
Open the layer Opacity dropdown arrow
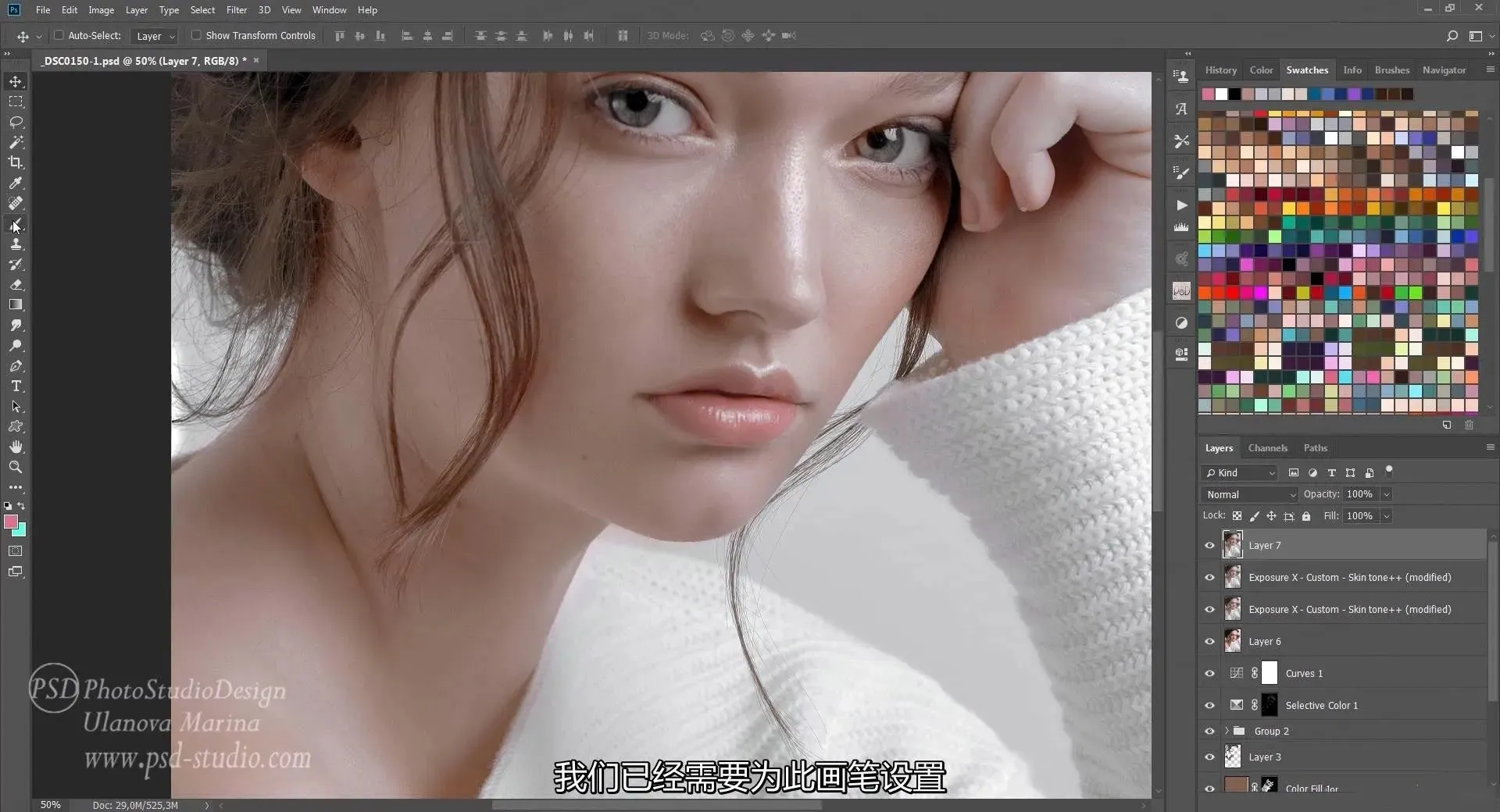click(x=1387, y=494)
